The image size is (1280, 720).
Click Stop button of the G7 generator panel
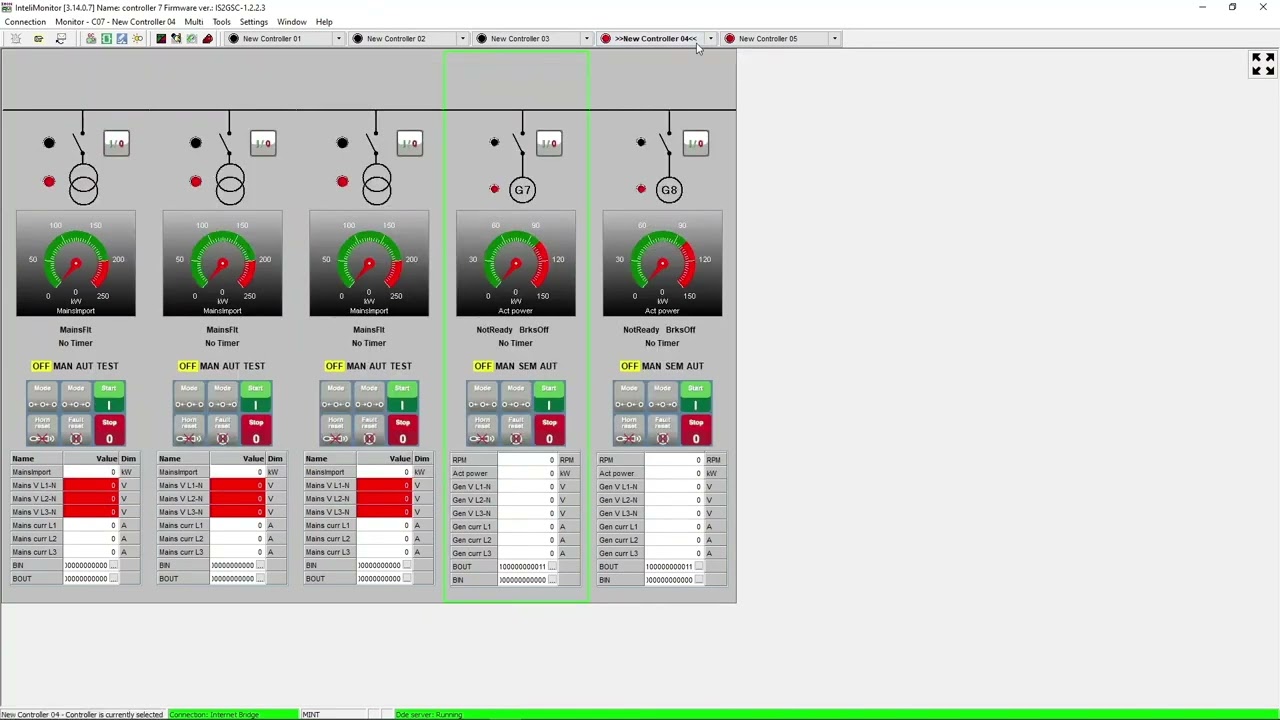click(x=549, y=431)
